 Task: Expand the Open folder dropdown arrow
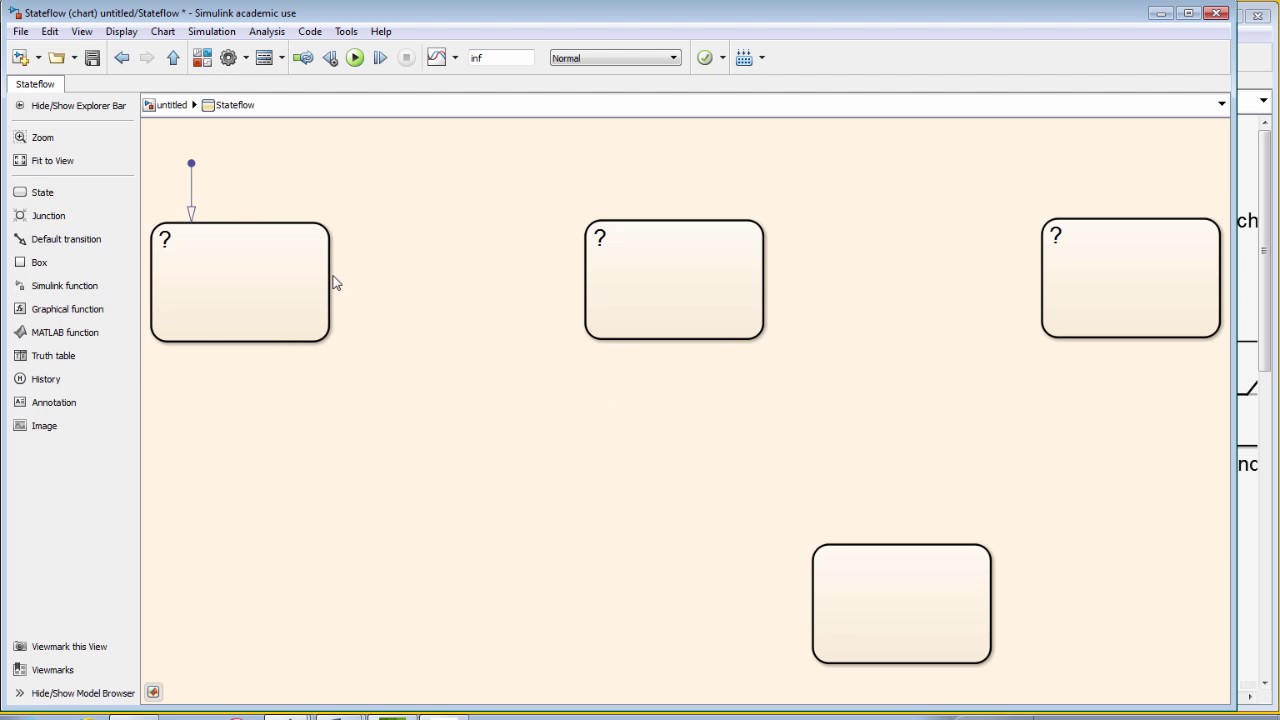tap(74, 58)
